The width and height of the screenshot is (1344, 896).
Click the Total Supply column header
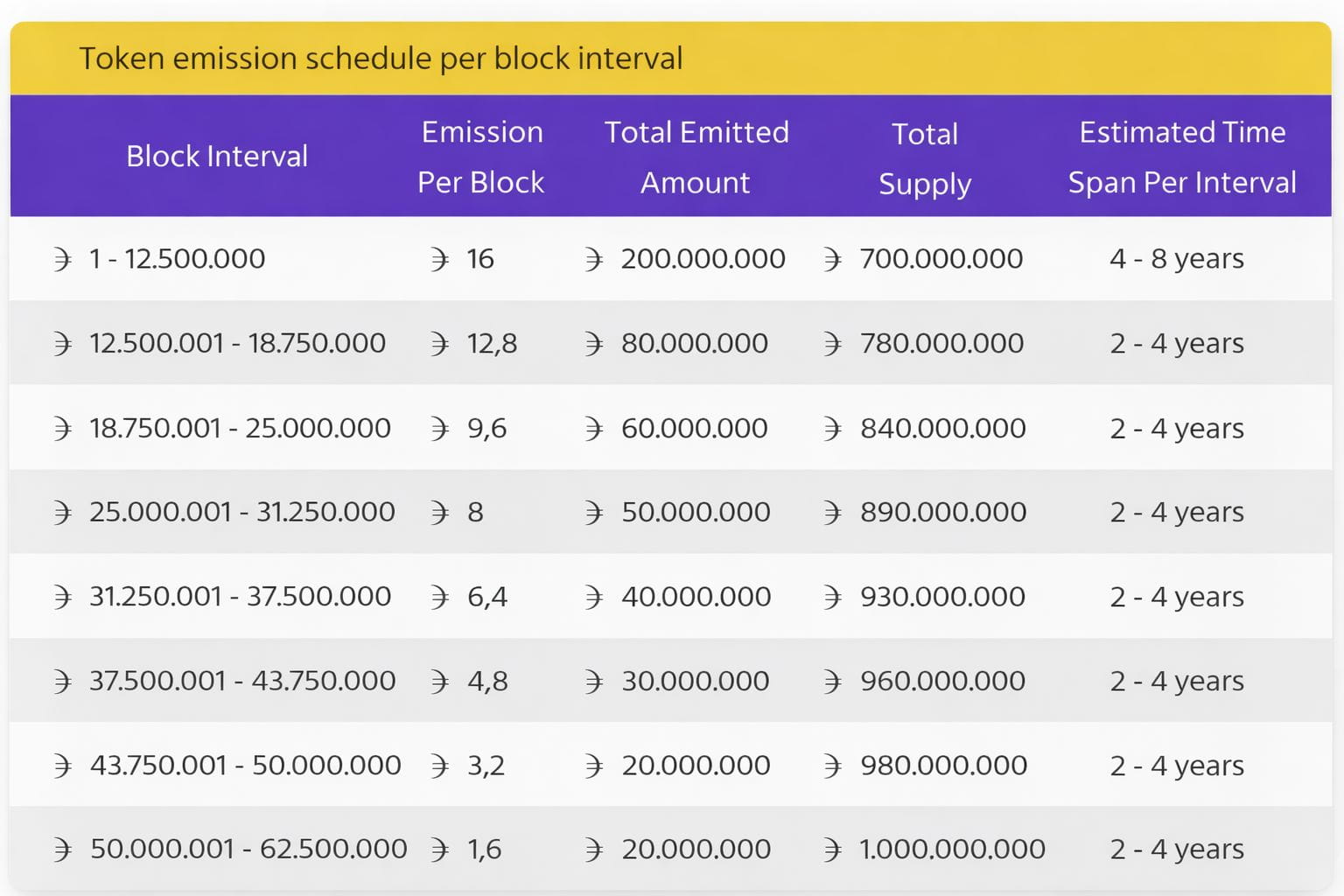(x=925, y=158)
